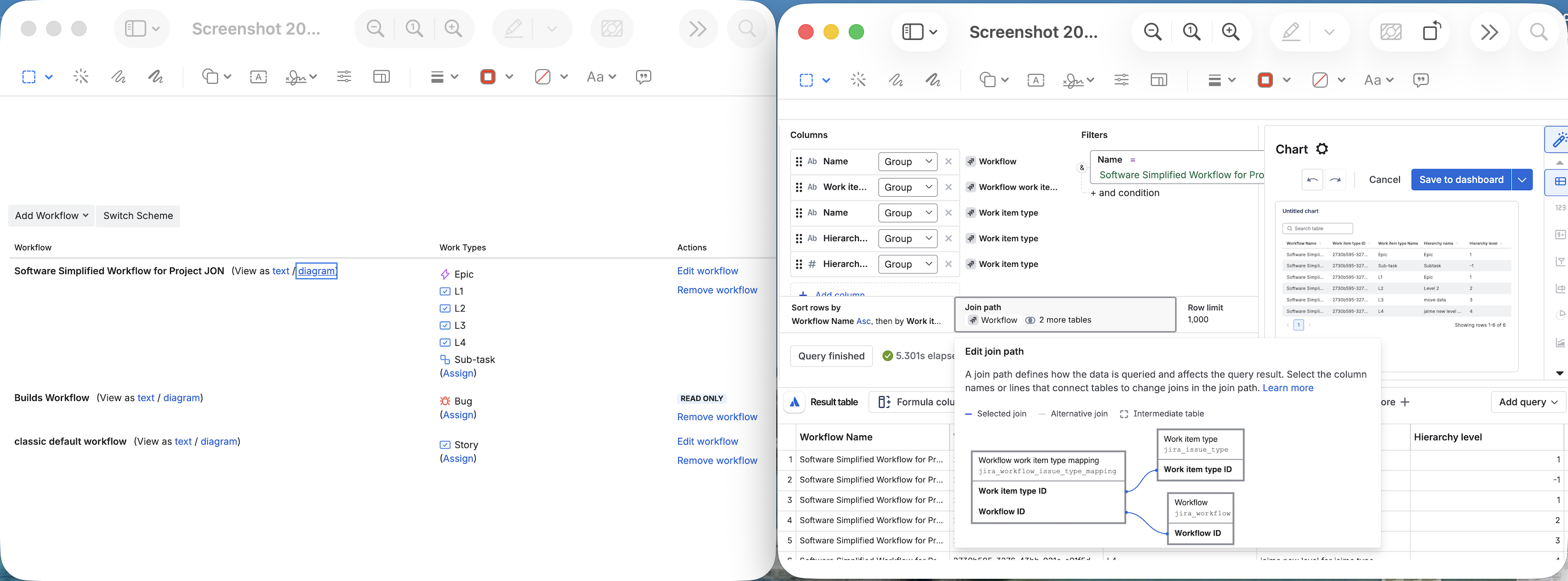Image resolution: width=1568 pixels, height=581 pixels.
Task: Click the Search table field in chart preview
Action: coord(1317,229)
